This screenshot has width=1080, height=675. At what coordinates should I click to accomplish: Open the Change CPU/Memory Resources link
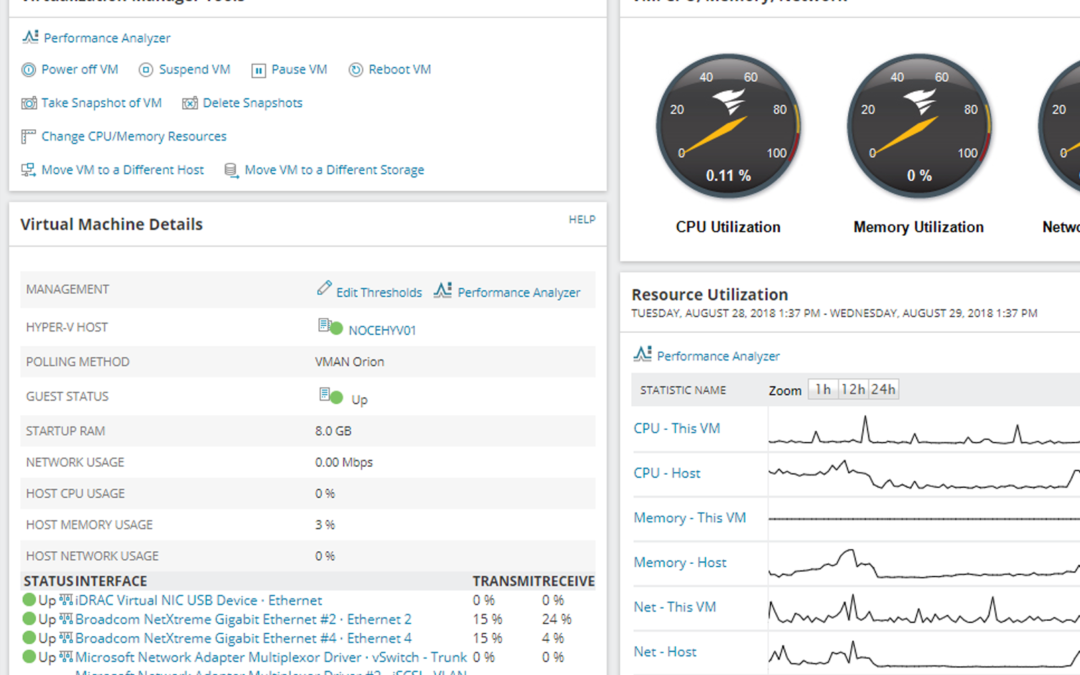[x=134, y=136]
